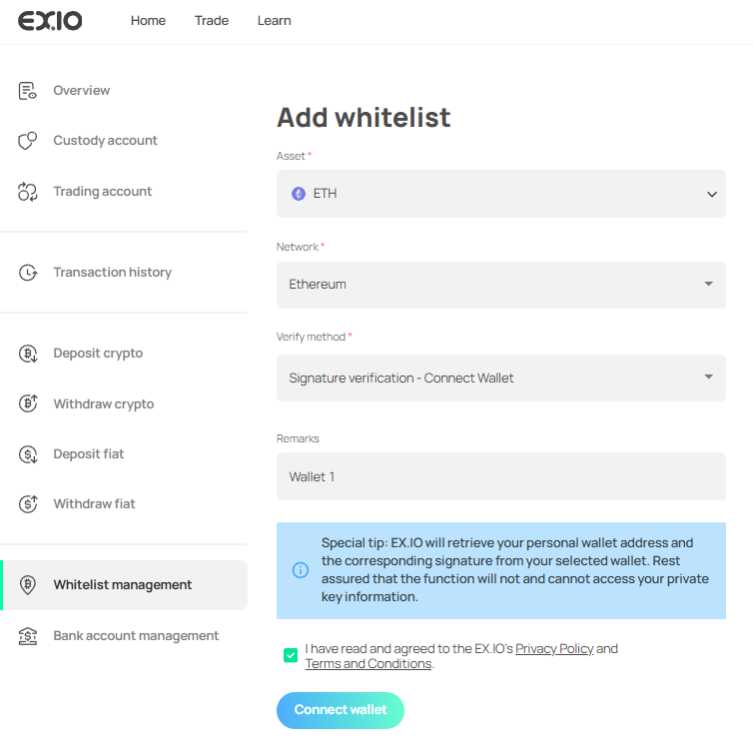Open the Terms and Conditions link
This screenshot has height=753, width=753.
[x=368, y=664]
